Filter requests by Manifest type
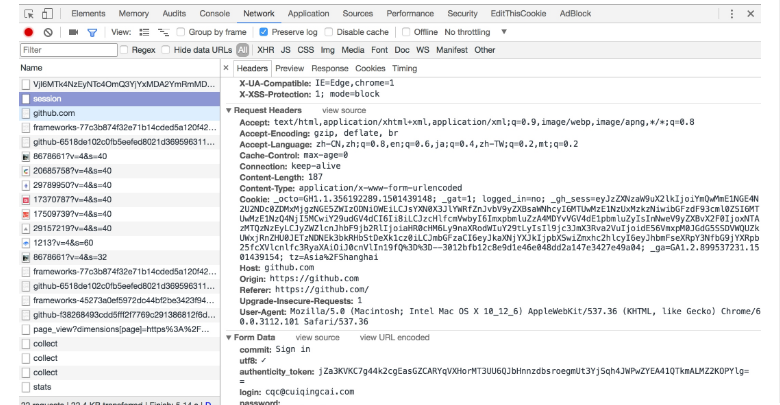Screen dimensions: 780x405 tap(452, 50)
